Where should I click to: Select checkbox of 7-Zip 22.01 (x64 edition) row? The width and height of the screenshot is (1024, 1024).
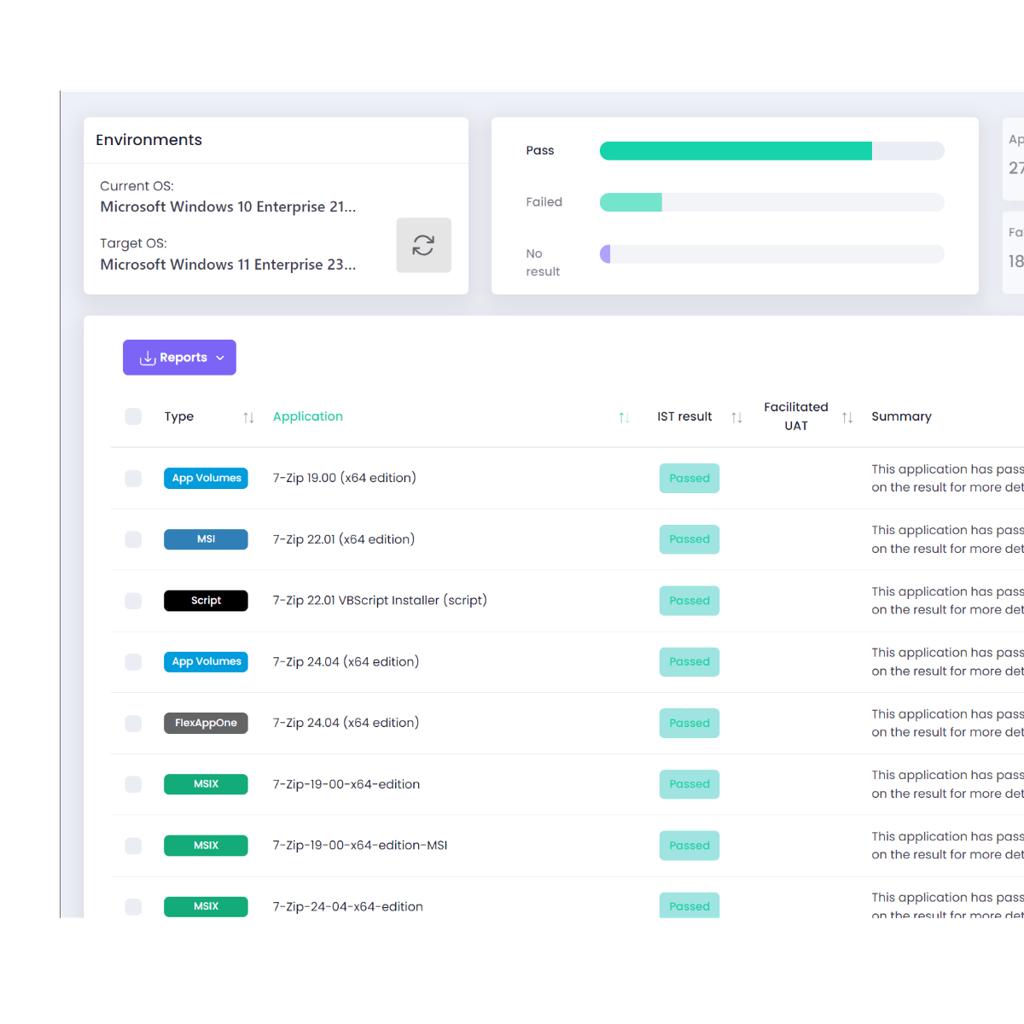pyautogui.click(x=133, y=539)
